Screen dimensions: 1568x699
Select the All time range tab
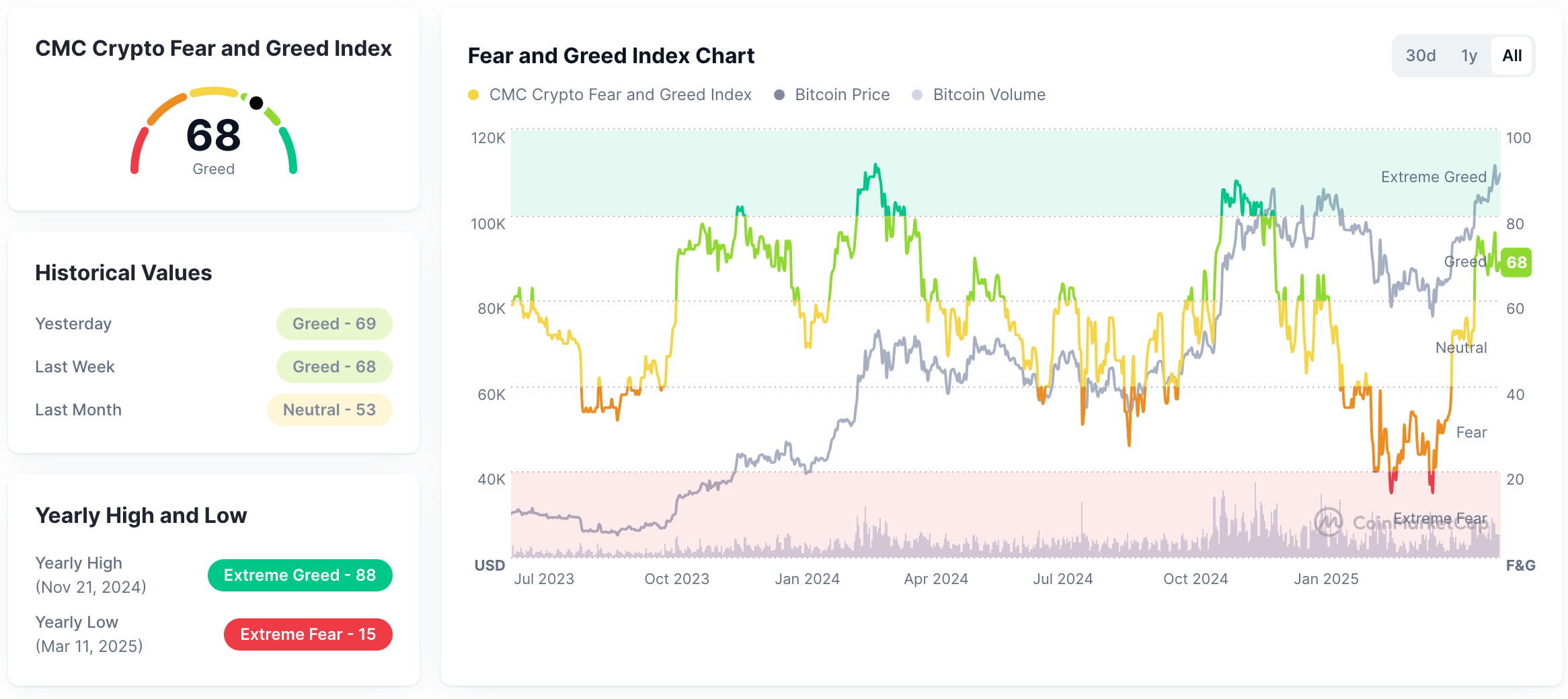click(1512, 56)
